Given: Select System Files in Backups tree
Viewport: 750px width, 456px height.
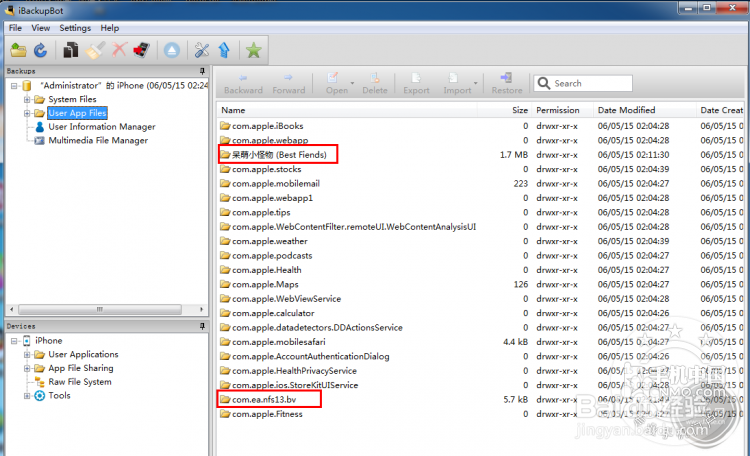Looking at the screenshot, I should click(x=72, y=100).
